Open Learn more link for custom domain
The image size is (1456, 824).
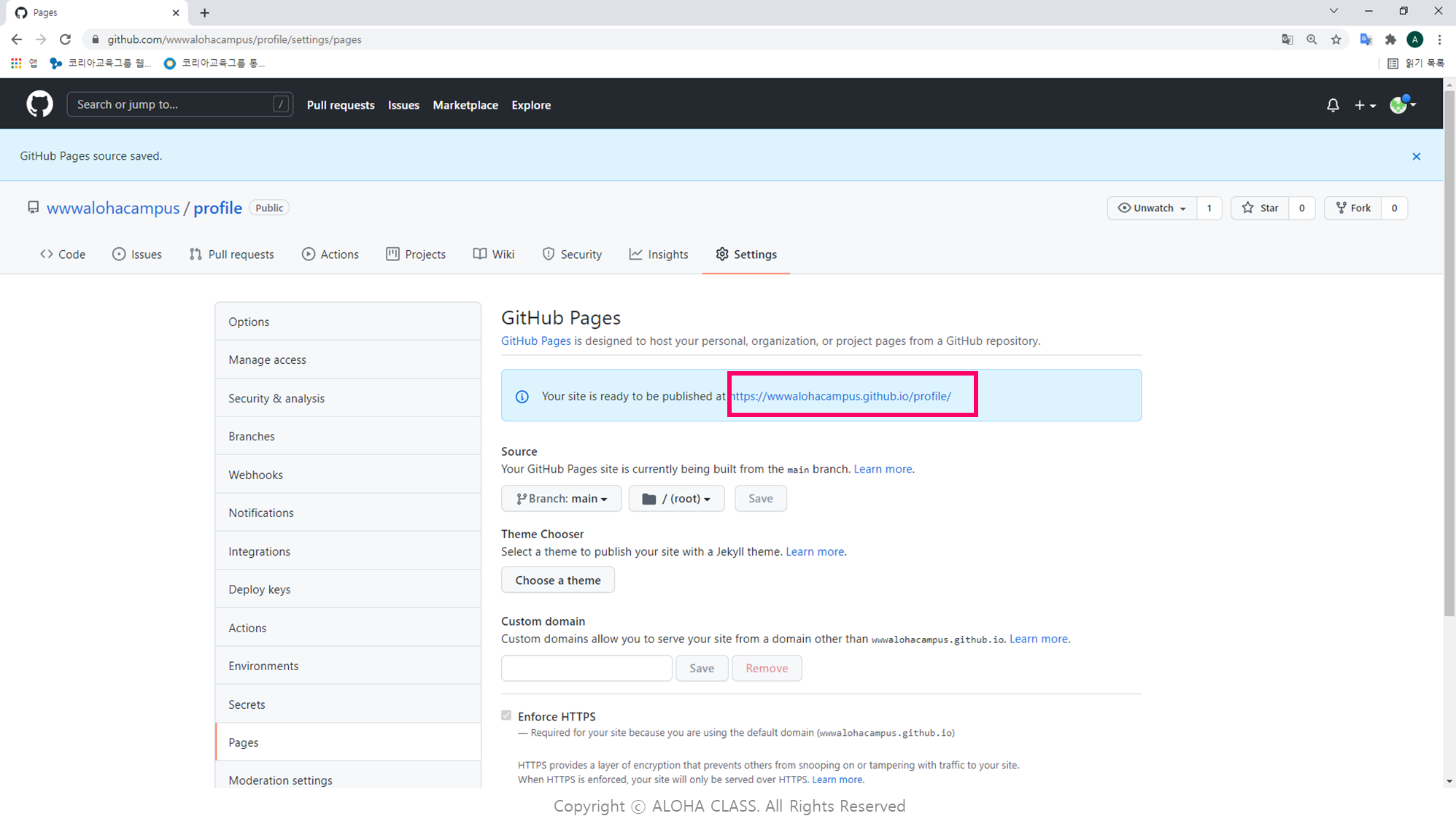tap(1039, 639)
